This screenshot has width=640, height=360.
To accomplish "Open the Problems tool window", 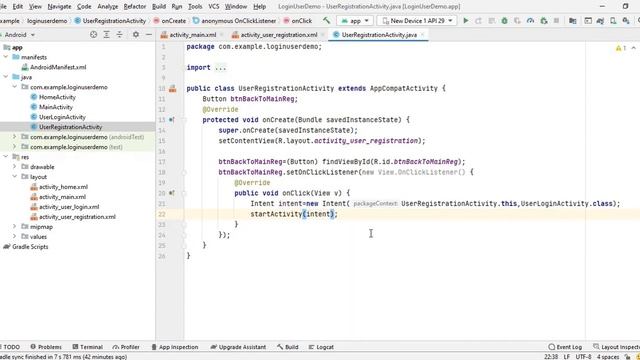I will click(46, 347).
